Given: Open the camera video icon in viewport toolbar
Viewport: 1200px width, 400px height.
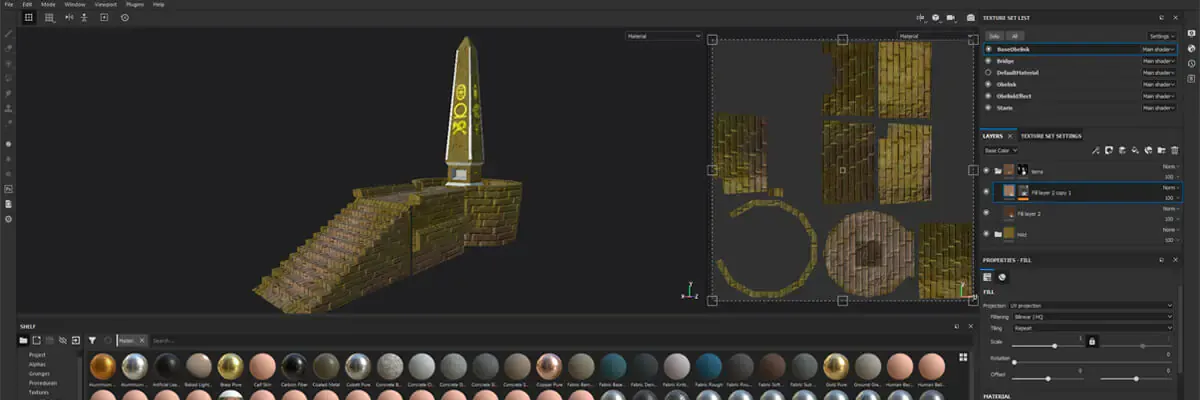Looking at the screenshot, I should tap(952, 17).
